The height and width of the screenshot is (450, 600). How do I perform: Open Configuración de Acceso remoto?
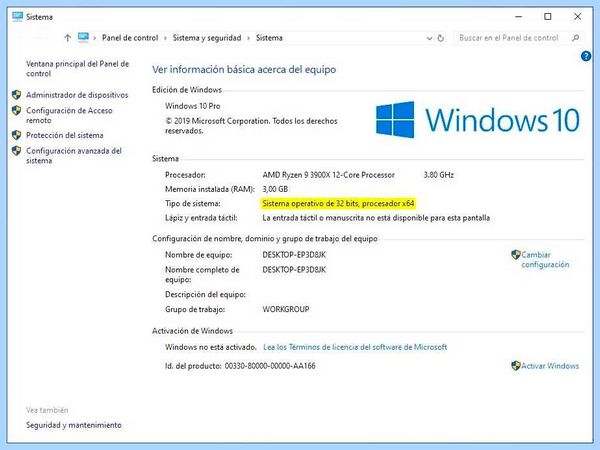pos(69,115)
